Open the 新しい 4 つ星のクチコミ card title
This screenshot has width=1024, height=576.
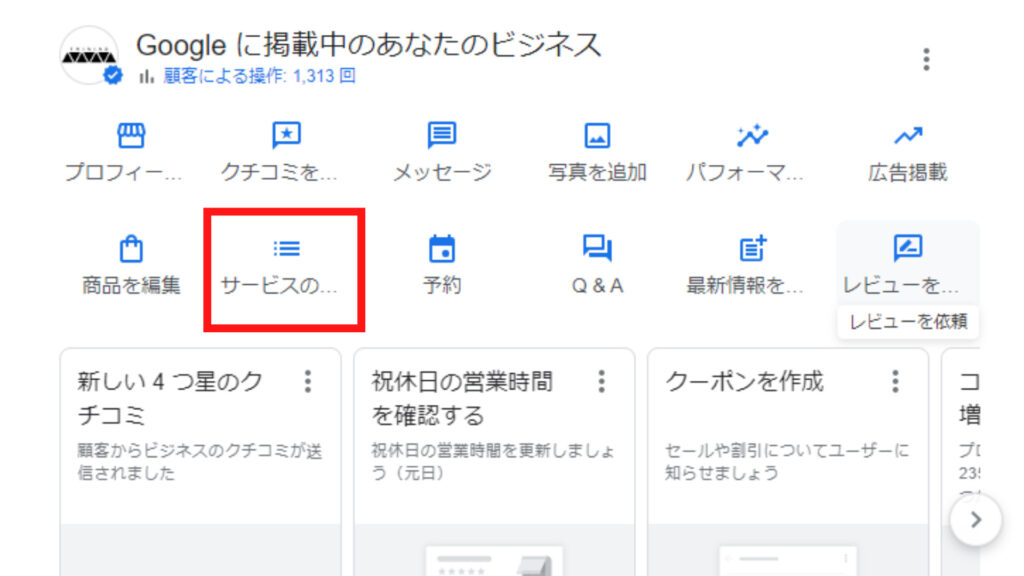(170, 398)
